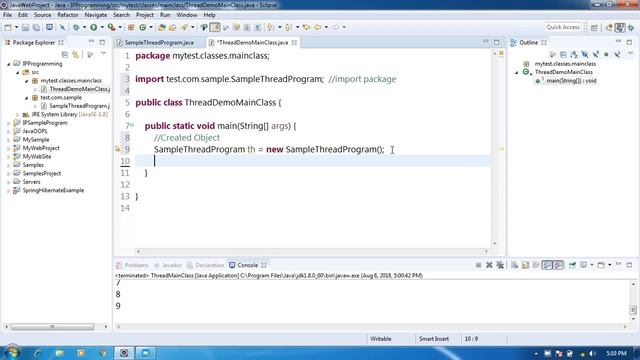Viewport: 640px width, 360px height.
Task: Collapse the src folder node
Action: tap(18, 72)
